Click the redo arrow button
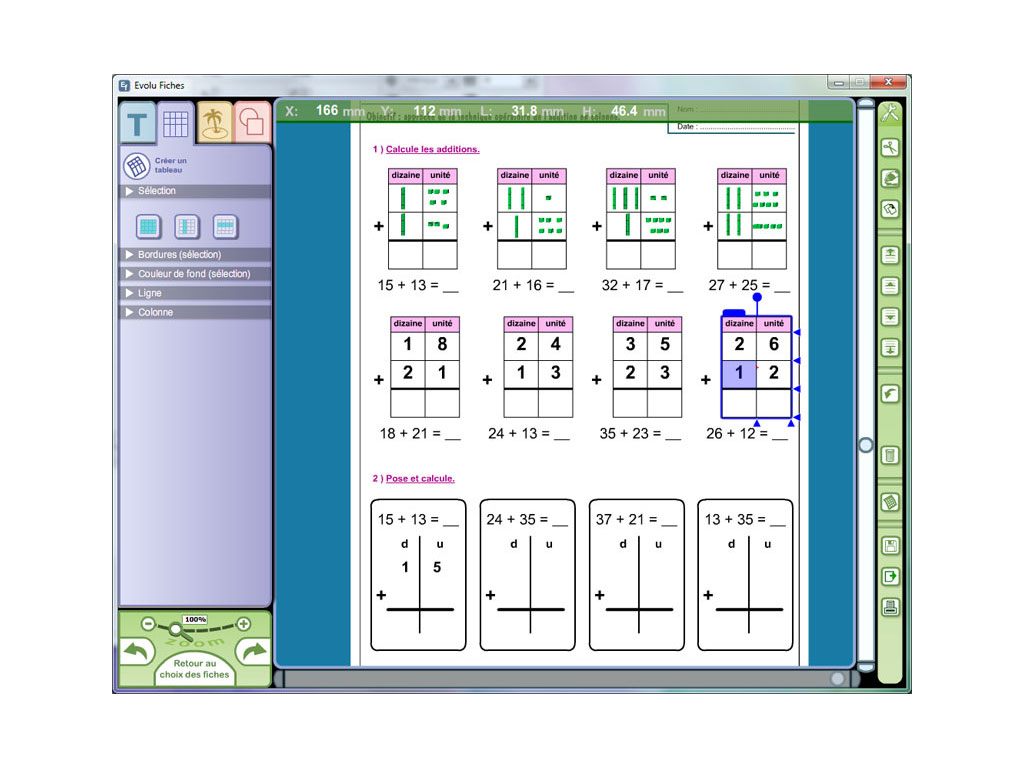 (x=255, y=652)
